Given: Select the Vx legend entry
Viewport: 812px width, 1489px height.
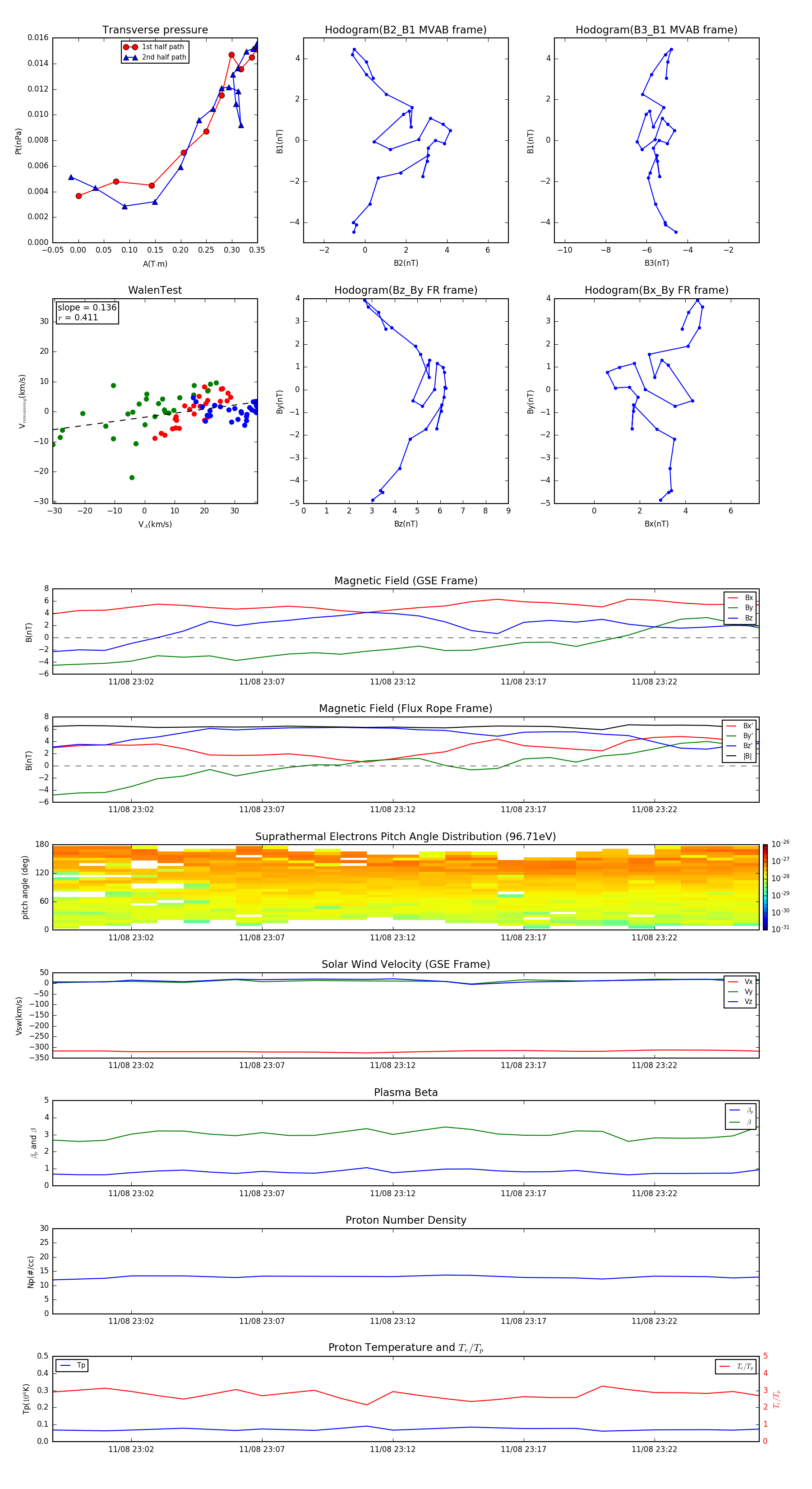Looking at the screenshot, I should [x=740, y=981].
